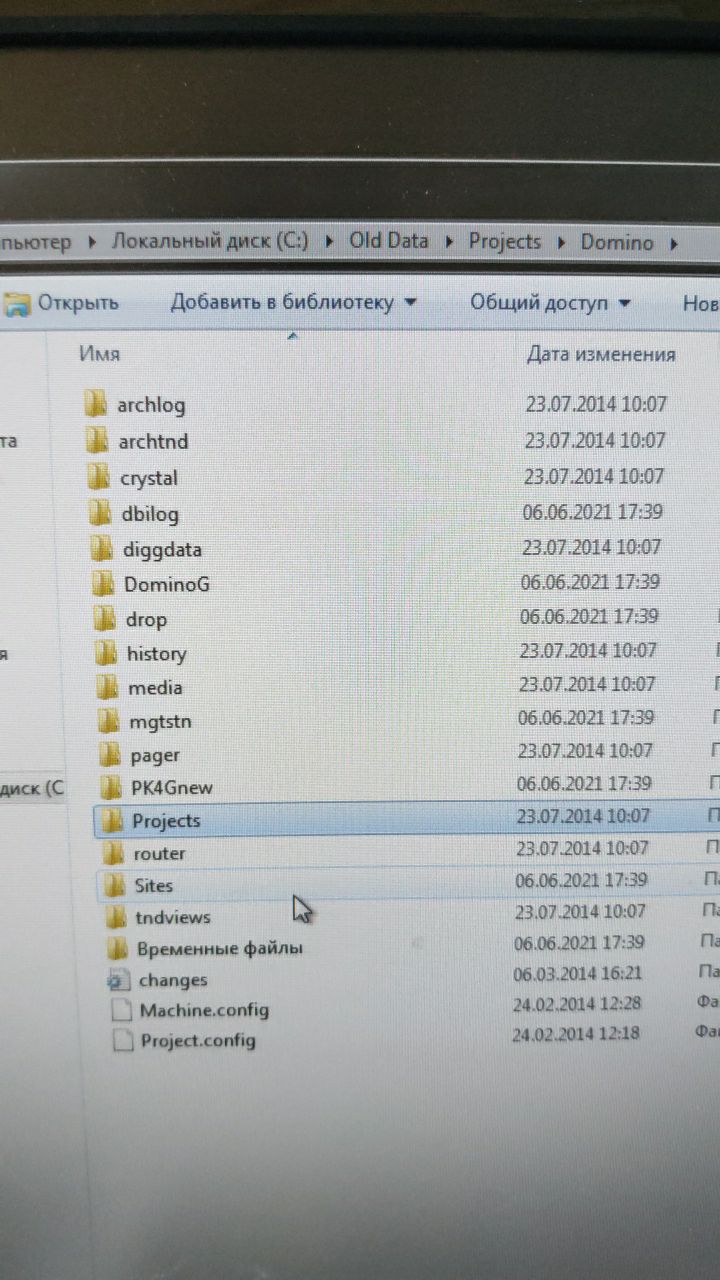Select the dbilog folder name
720x1280 pixels.
click(x=150, y=514)
